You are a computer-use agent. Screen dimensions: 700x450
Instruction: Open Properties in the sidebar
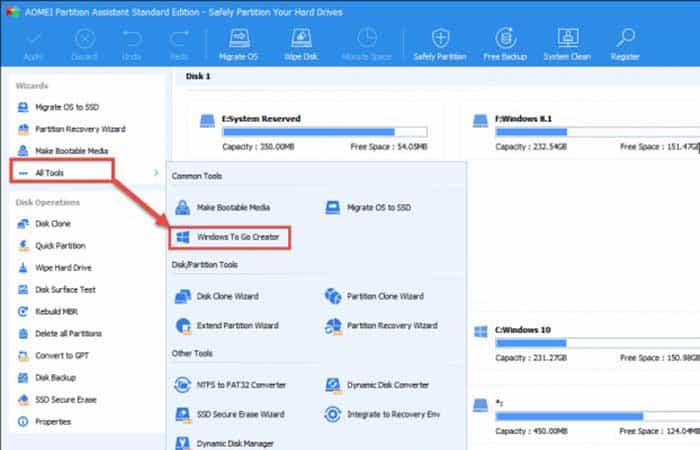pos(44,421)
